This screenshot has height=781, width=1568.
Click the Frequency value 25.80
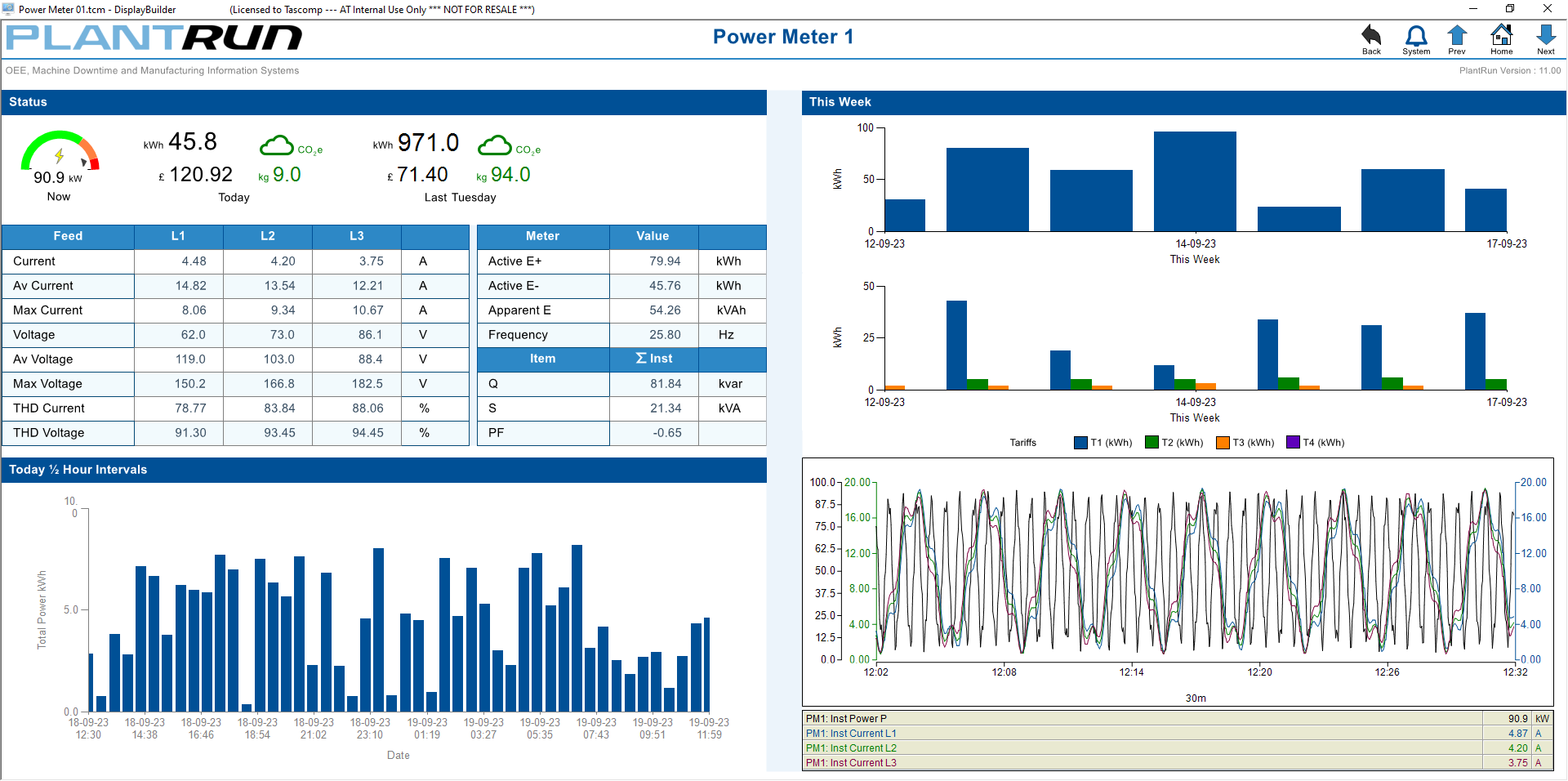665,335
